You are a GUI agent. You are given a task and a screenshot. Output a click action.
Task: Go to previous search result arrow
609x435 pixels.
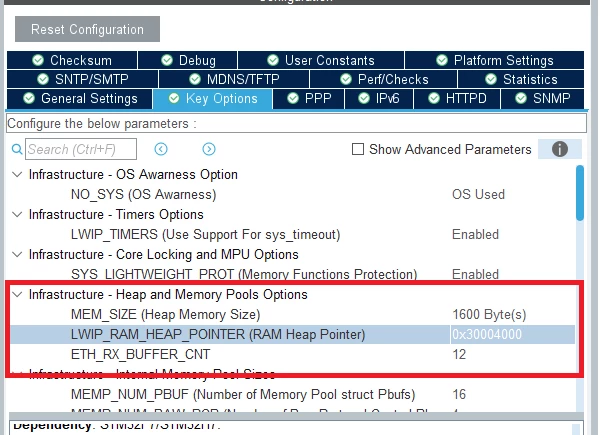tap(161, 149)
